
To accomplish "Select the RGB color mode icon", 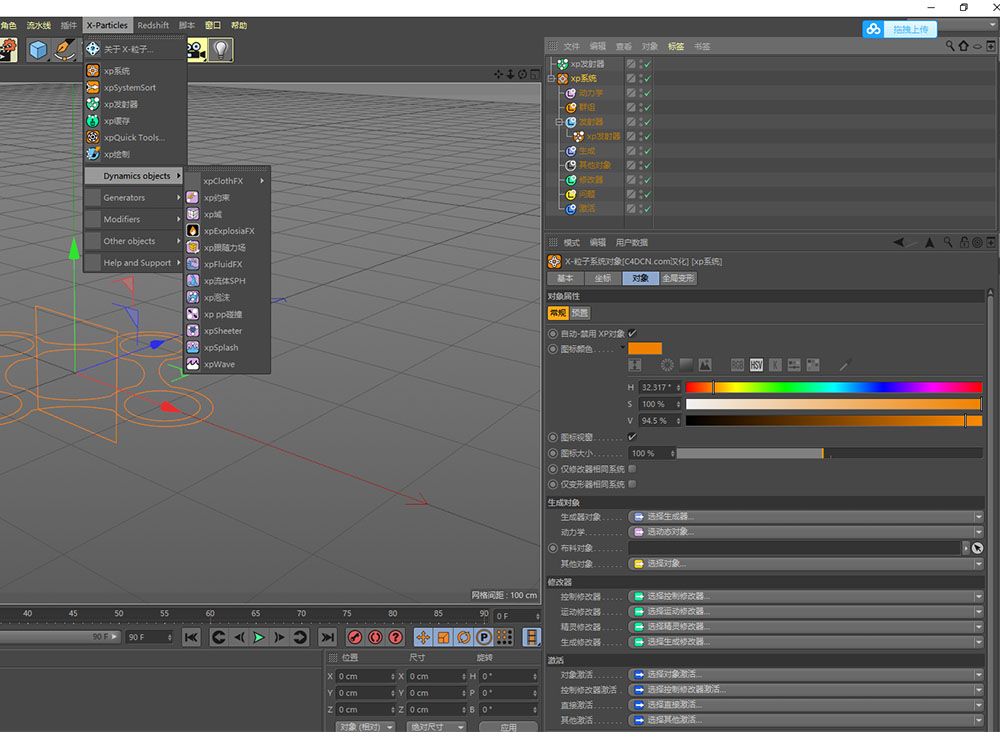I will tap(737, 365).
